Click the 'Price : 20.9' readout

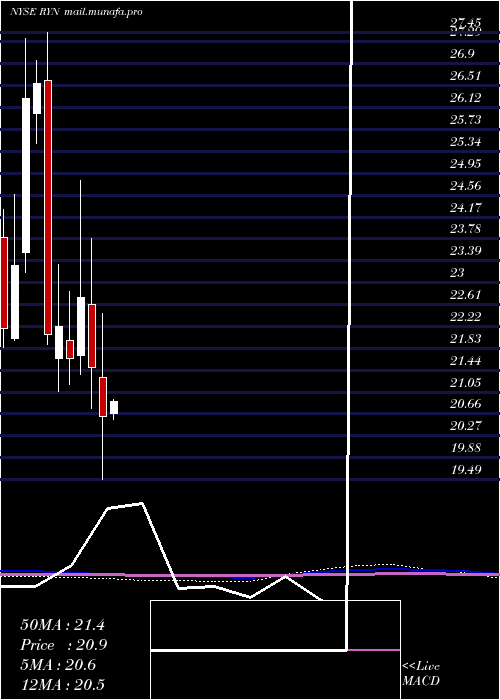(x=64, y=645)
